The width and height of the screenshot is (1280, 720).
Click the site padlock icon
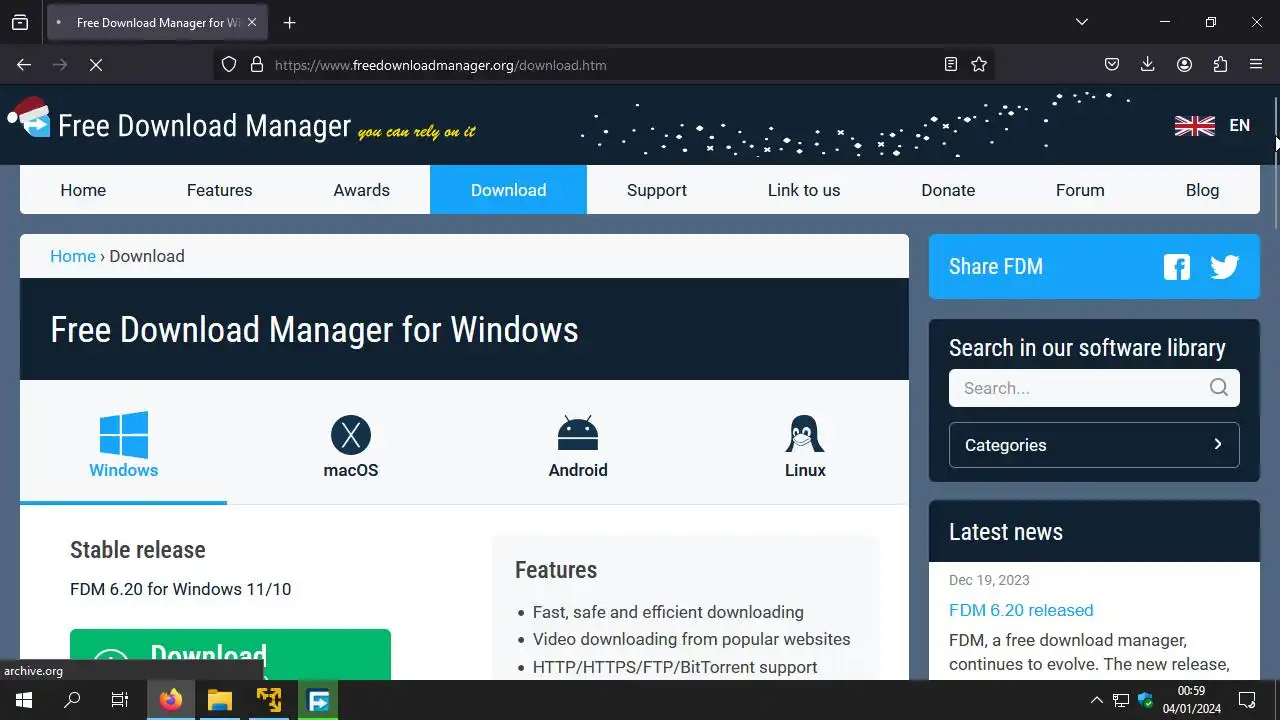point(256,64)
